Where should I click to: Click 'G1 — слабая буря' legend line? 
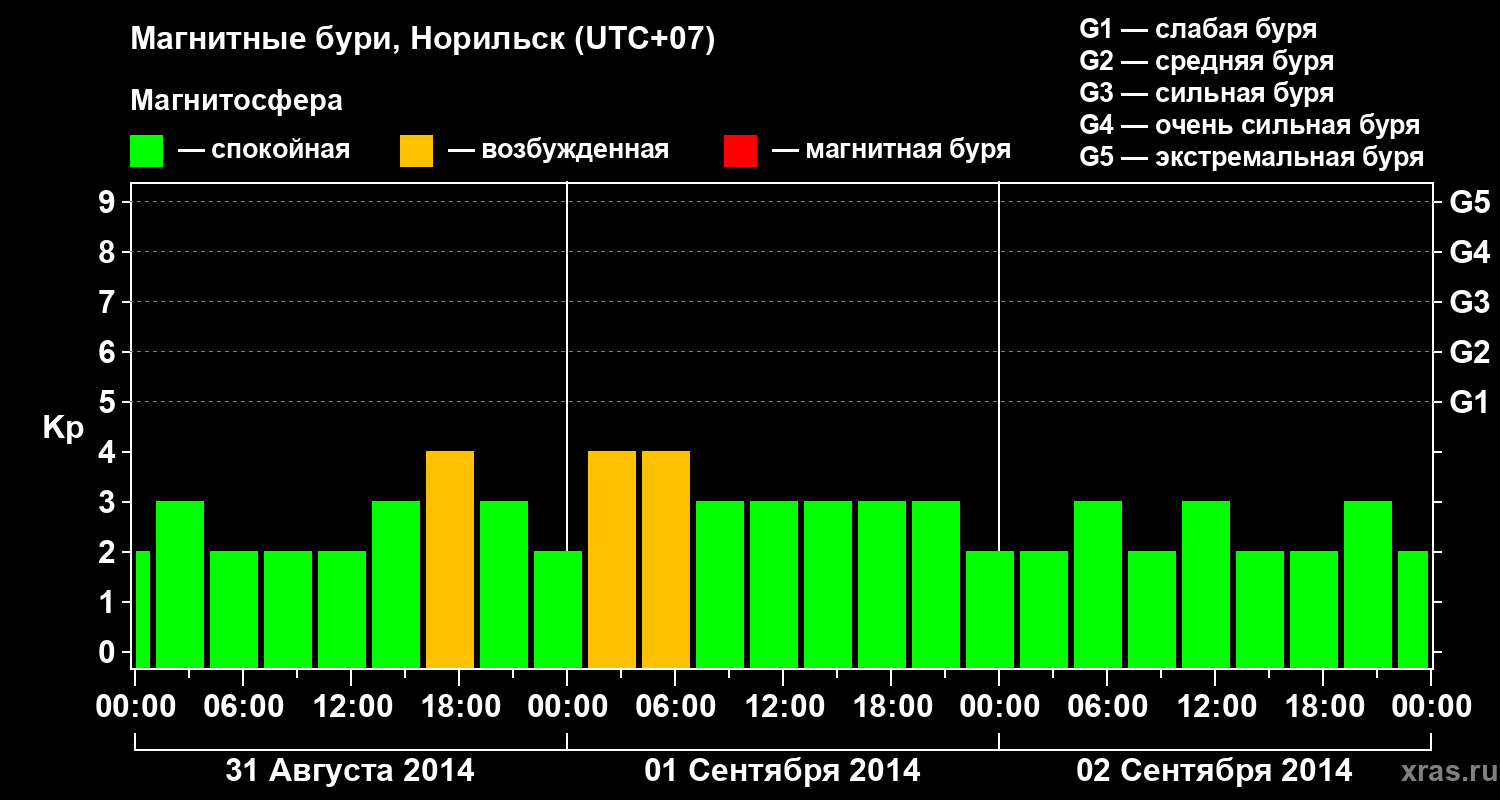click(x=1198, y=29)
